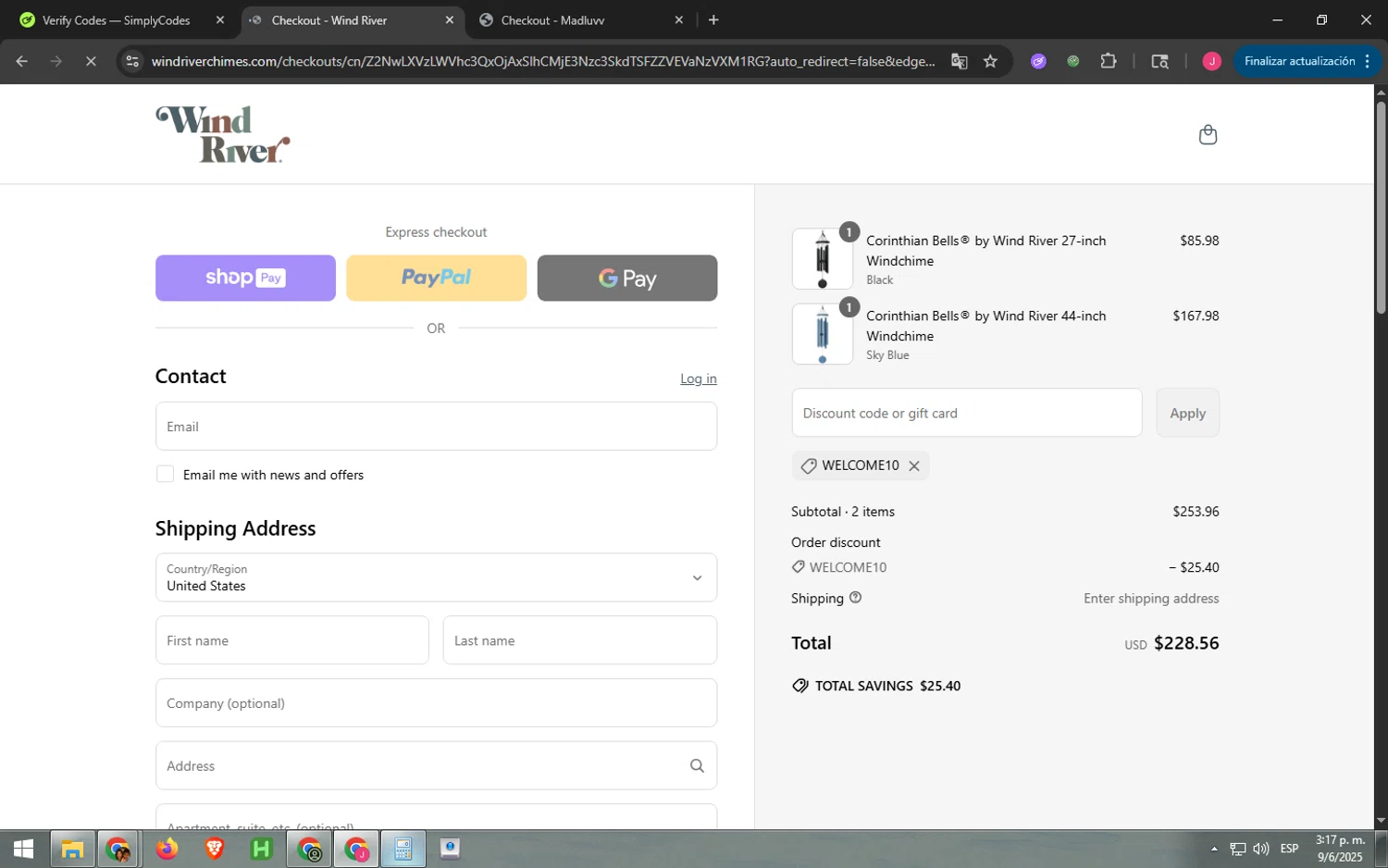Bookmark this page with the star icon
Image resolution: width=1388 pixels, height=868 pixels.
pos(991,61)
